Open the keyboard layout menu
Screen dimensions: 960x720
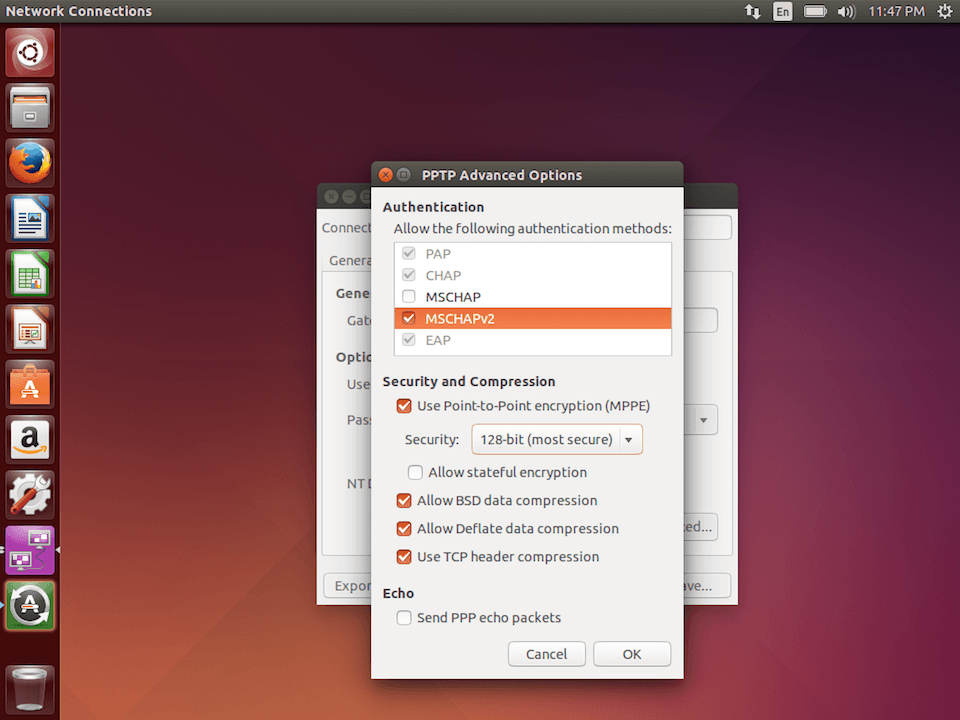point(783,11)
